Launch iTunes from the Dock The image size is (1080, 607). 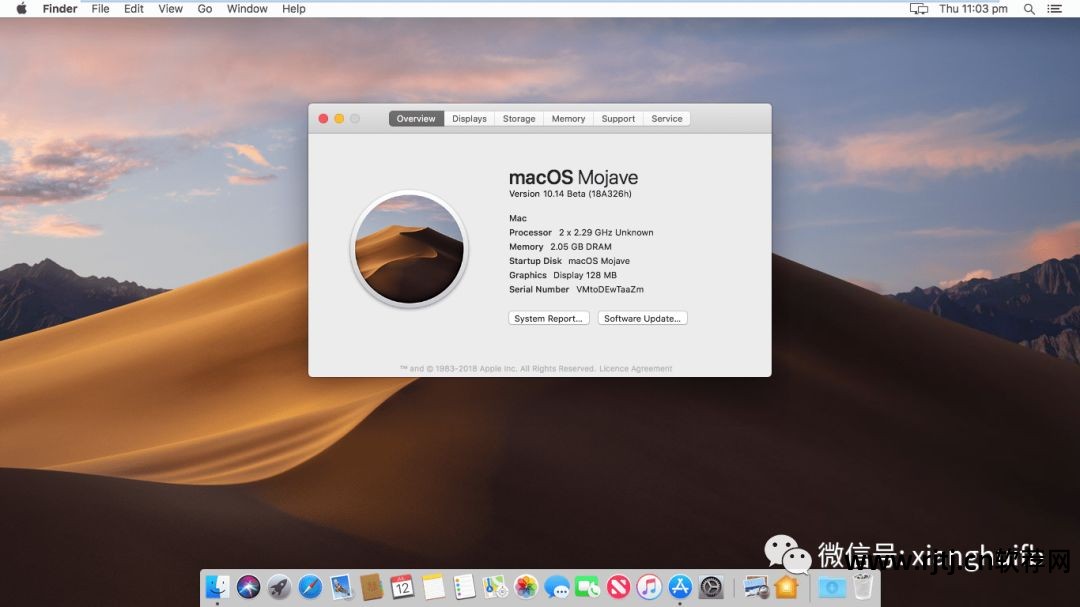pos(649,587)
